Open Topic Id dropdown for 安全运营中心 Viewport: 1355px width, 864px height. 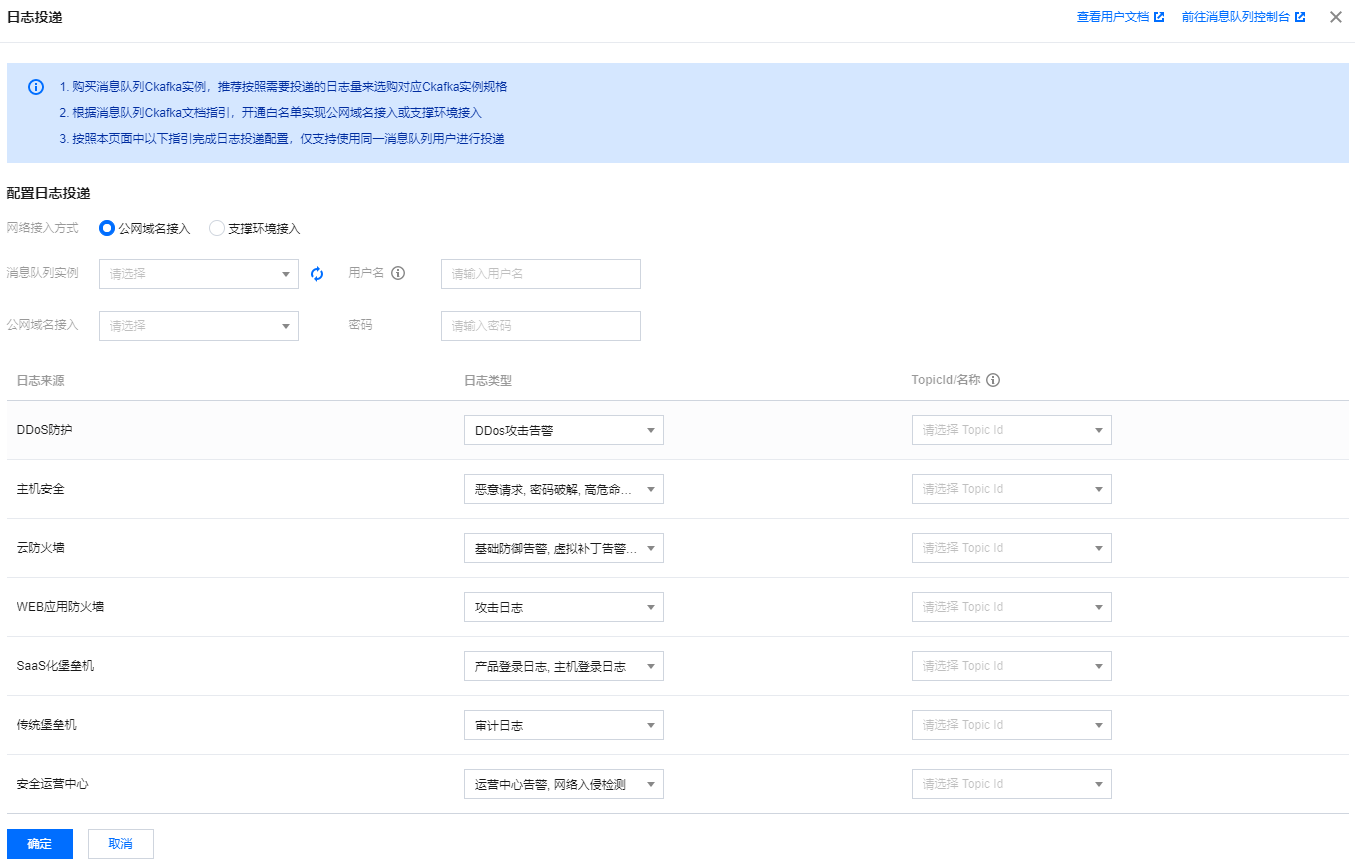coord(1012,784)
